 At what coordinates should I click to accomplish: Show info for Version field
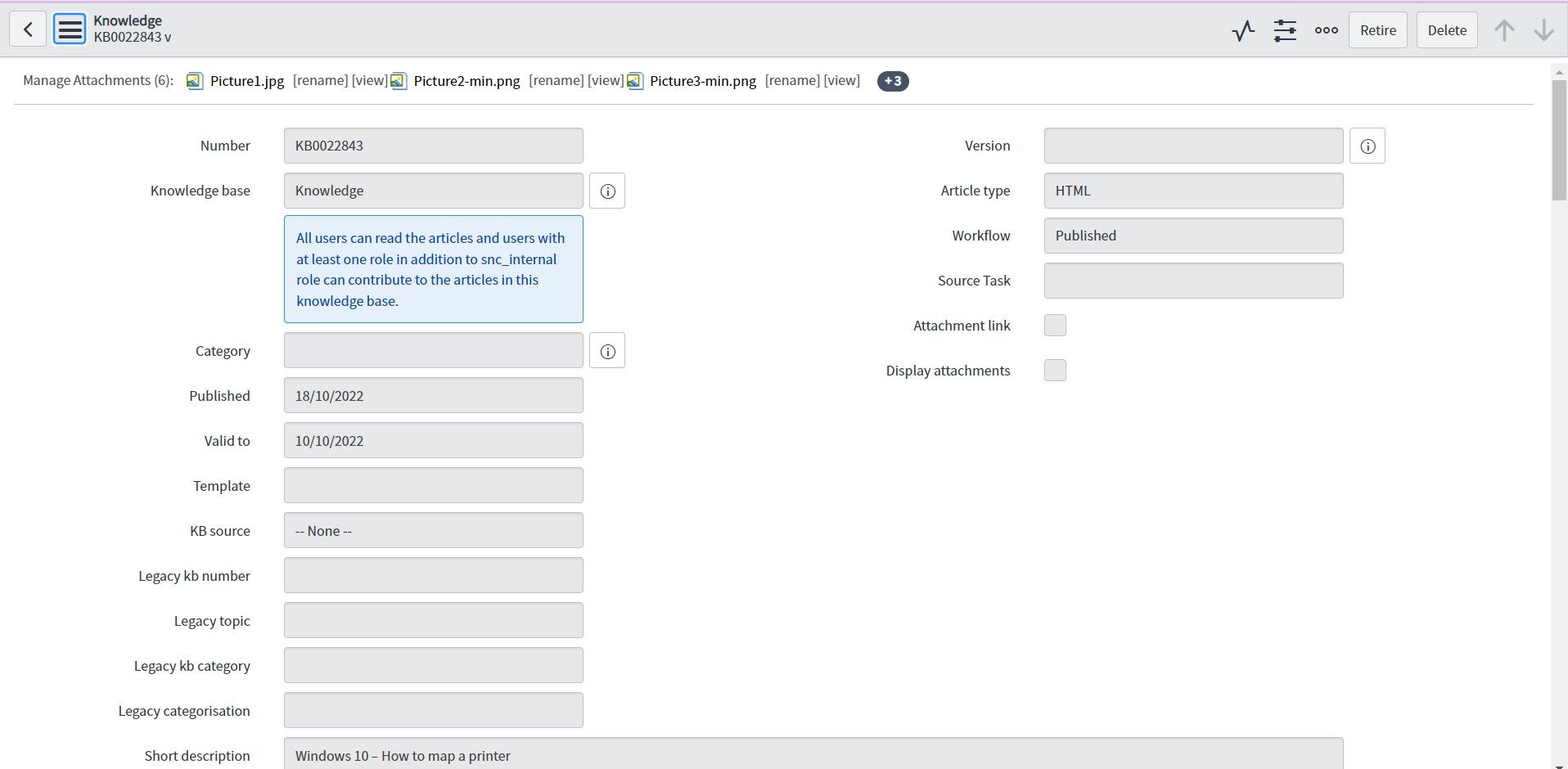(1367, 146)
